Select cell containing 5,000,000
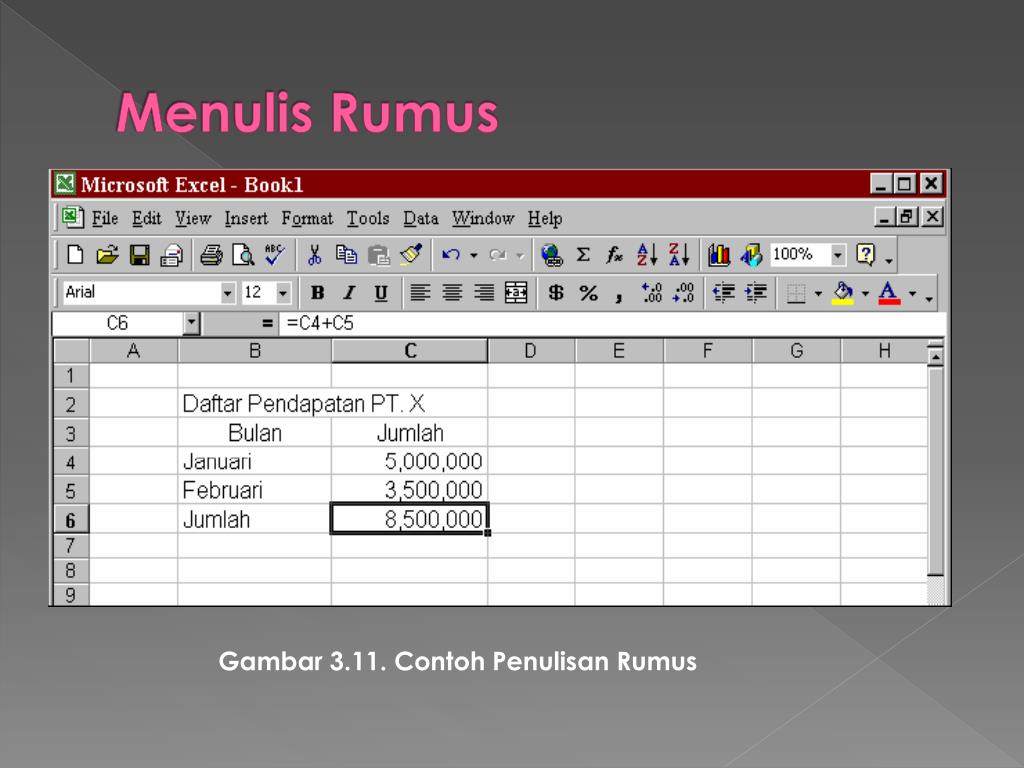The image size is (1024, 768). point(409,461)
